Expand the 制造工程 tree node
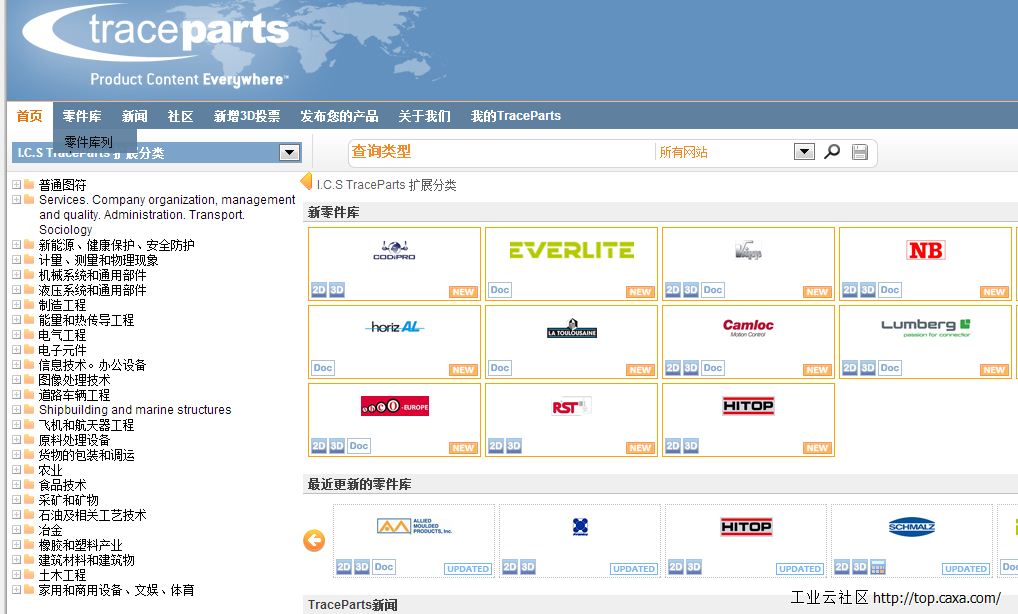 point(16,305)
